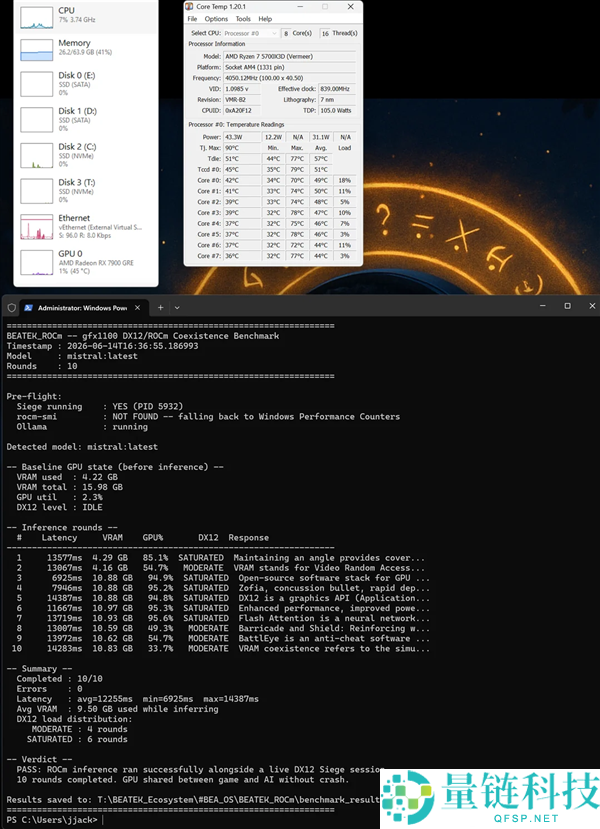600x829 pixels.
Task: Click the Frequency value 4050.12MHz
Action: (290, 78)
